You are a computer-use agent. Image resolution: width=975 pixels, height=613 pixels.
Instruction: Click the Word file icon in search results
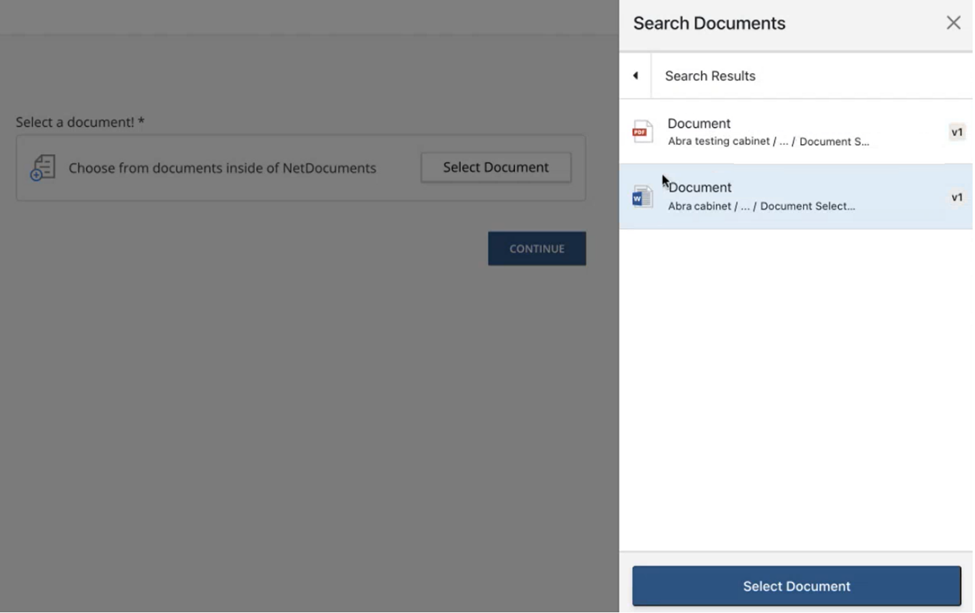[x=642, y=197]
